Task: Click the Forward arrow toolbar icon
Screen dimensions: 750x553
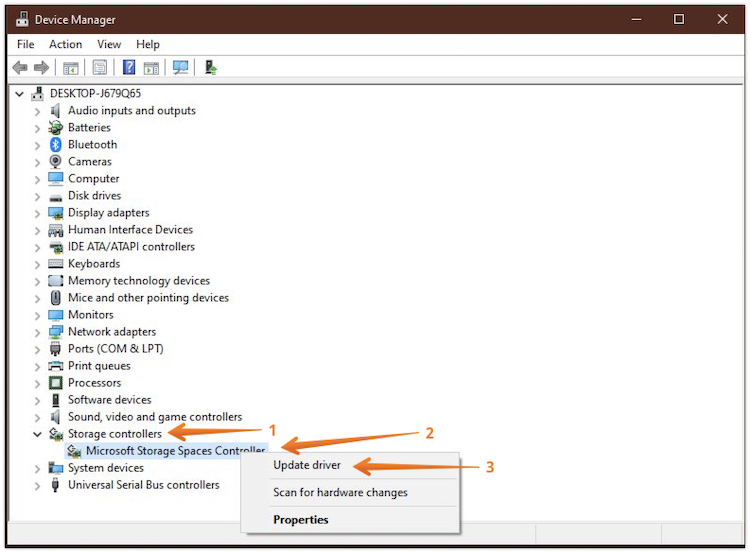Action: 42,68
